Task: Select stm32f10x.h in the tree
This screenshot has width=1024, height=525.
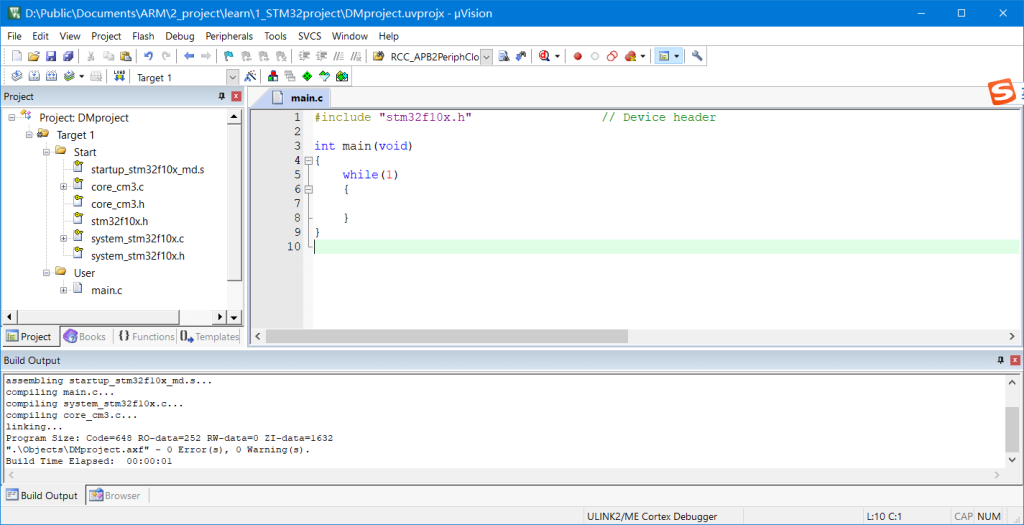Action: (x=120, y=221)
